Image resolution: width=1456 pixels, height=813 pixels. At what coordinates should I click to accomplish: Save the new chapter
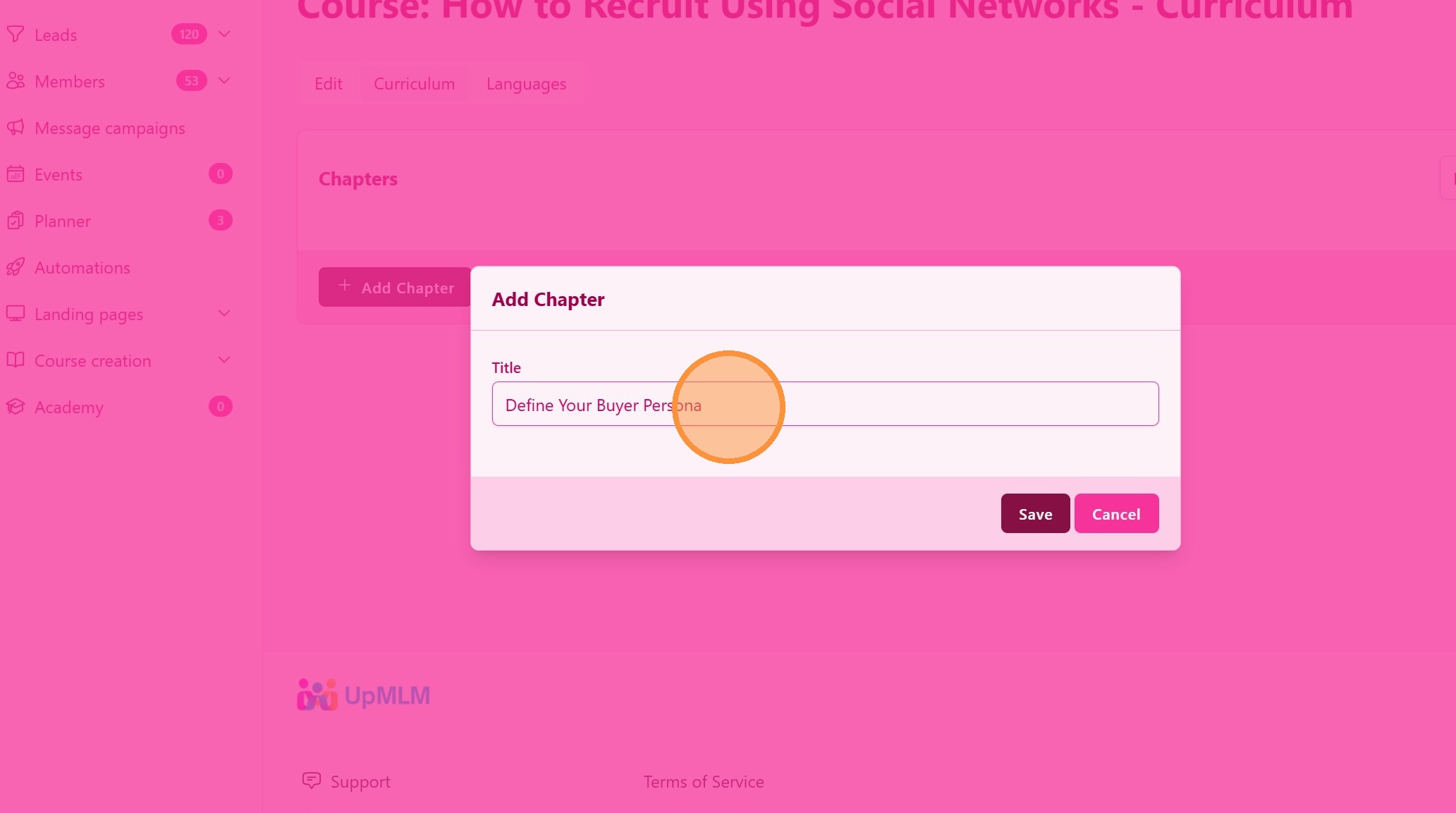click(1035, 514)
